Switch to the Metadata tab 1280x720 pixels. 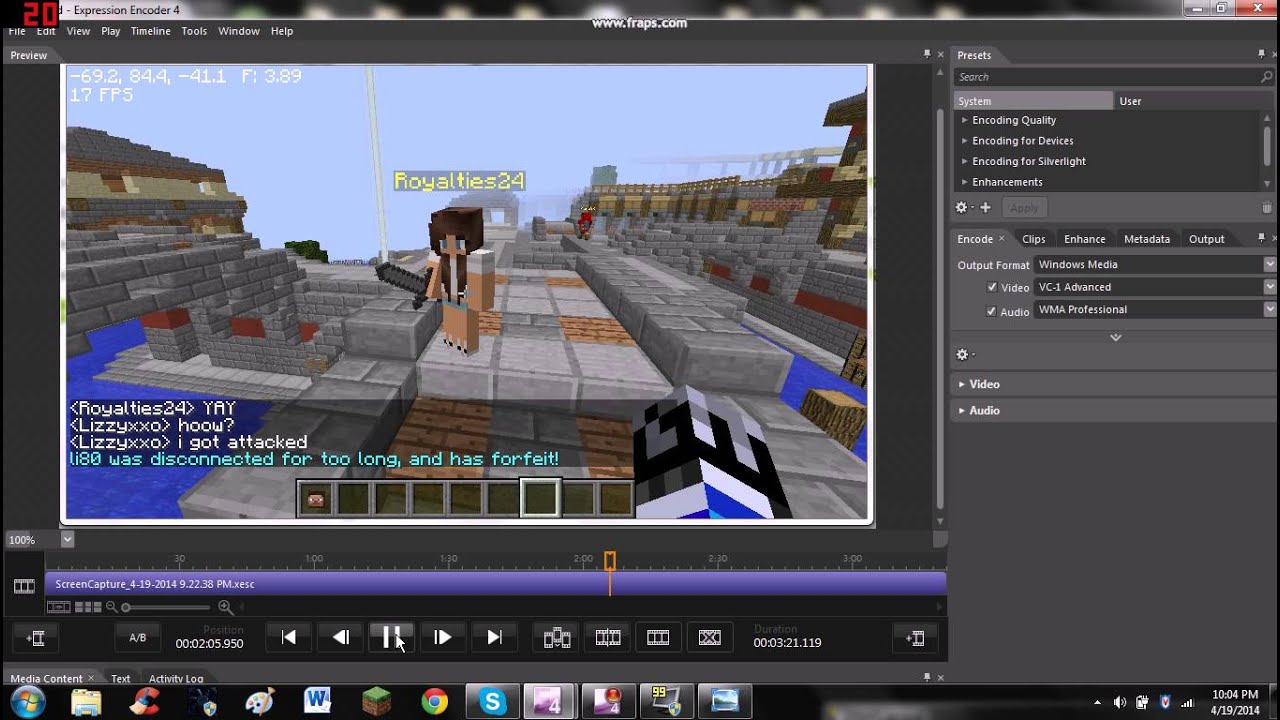[x=1147, y=239]
